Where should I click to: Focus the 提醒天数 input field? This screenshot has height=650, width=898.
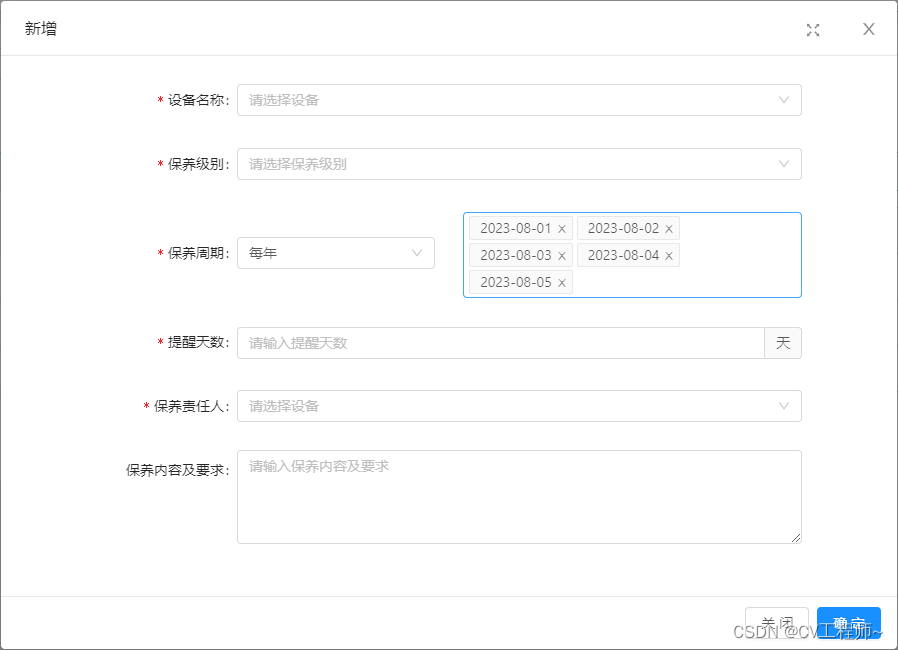pos(501,343)
